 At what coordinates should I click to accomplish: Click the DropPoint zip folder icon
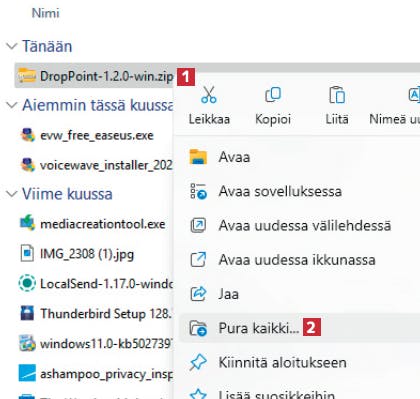[x=27, y=76]
